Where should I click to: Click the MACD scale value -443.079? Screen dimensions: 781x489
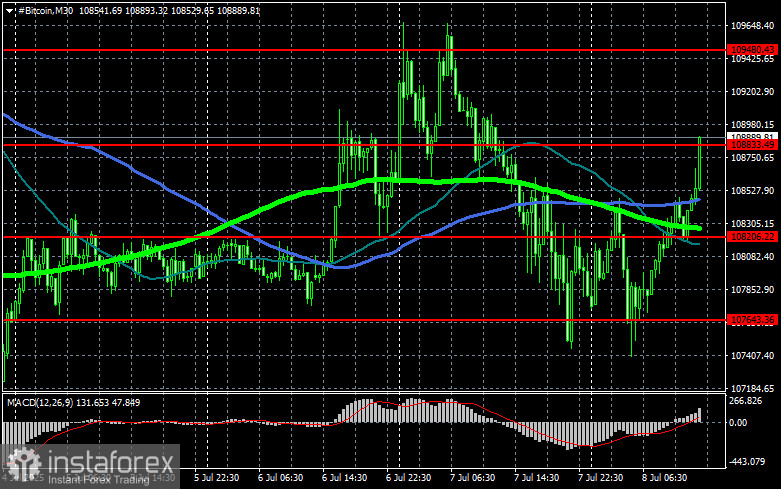pyautogui.click(x=747, y=462)
